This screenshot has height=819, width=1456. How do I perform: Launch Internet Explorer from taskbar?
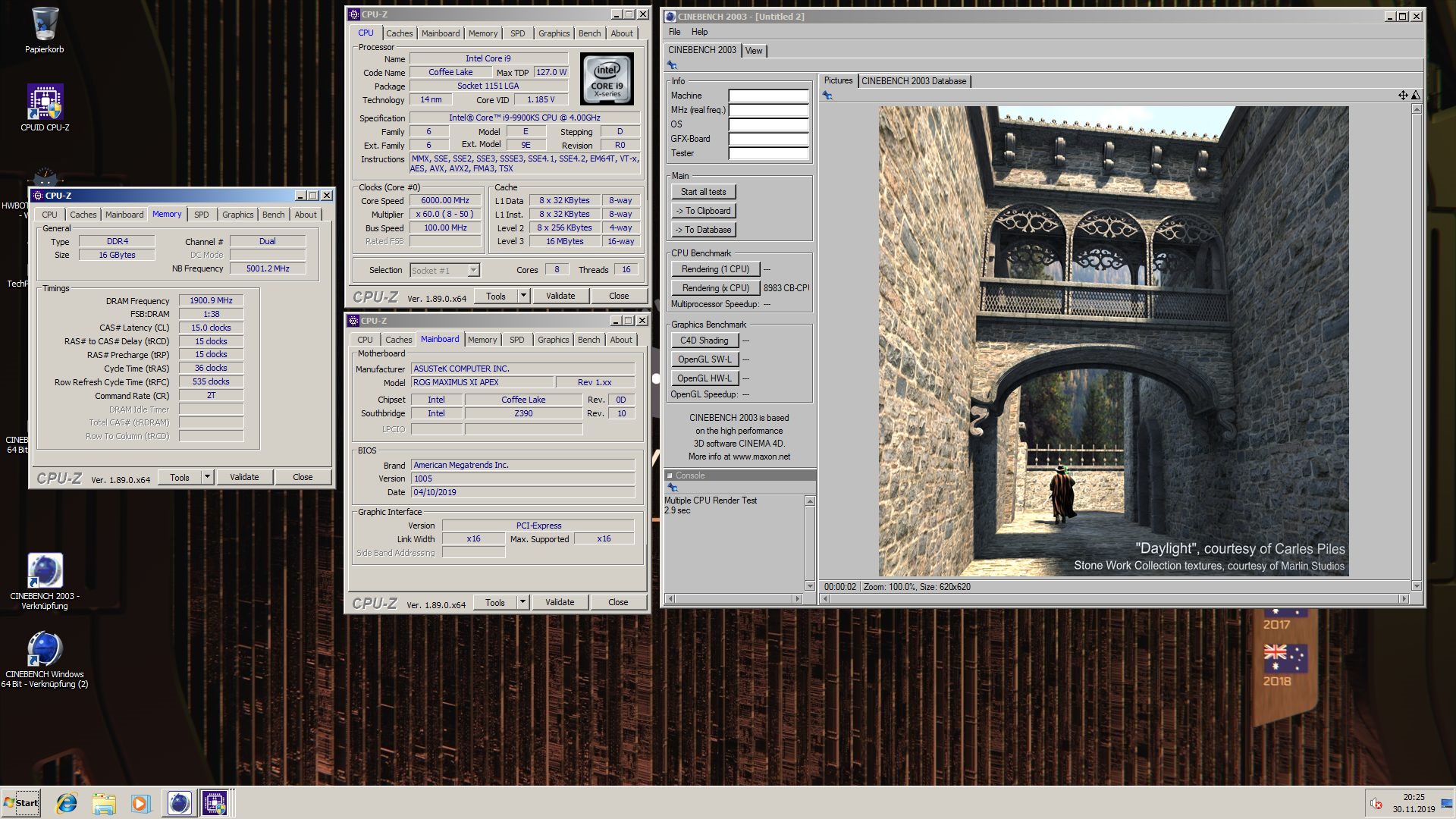click(67, 803)
